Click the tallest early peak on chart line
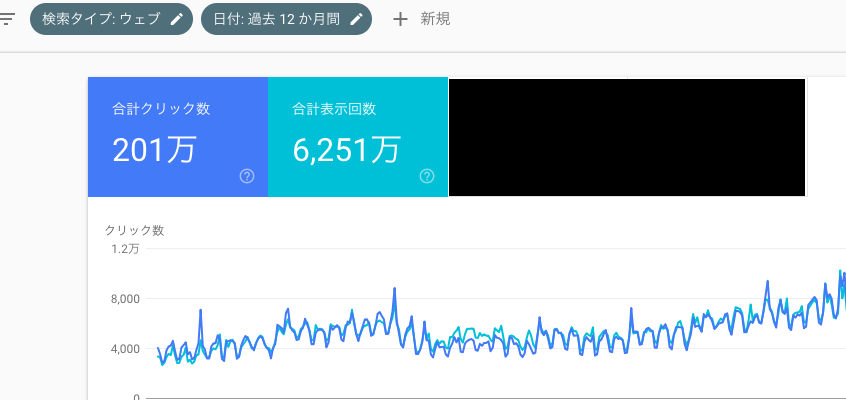 pos(394,289)
